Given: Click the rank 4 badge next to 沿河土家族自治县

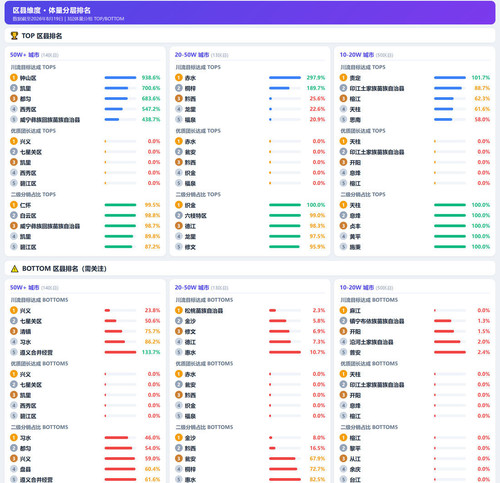Looking at the screenshot, I should [x=343, y=342].
